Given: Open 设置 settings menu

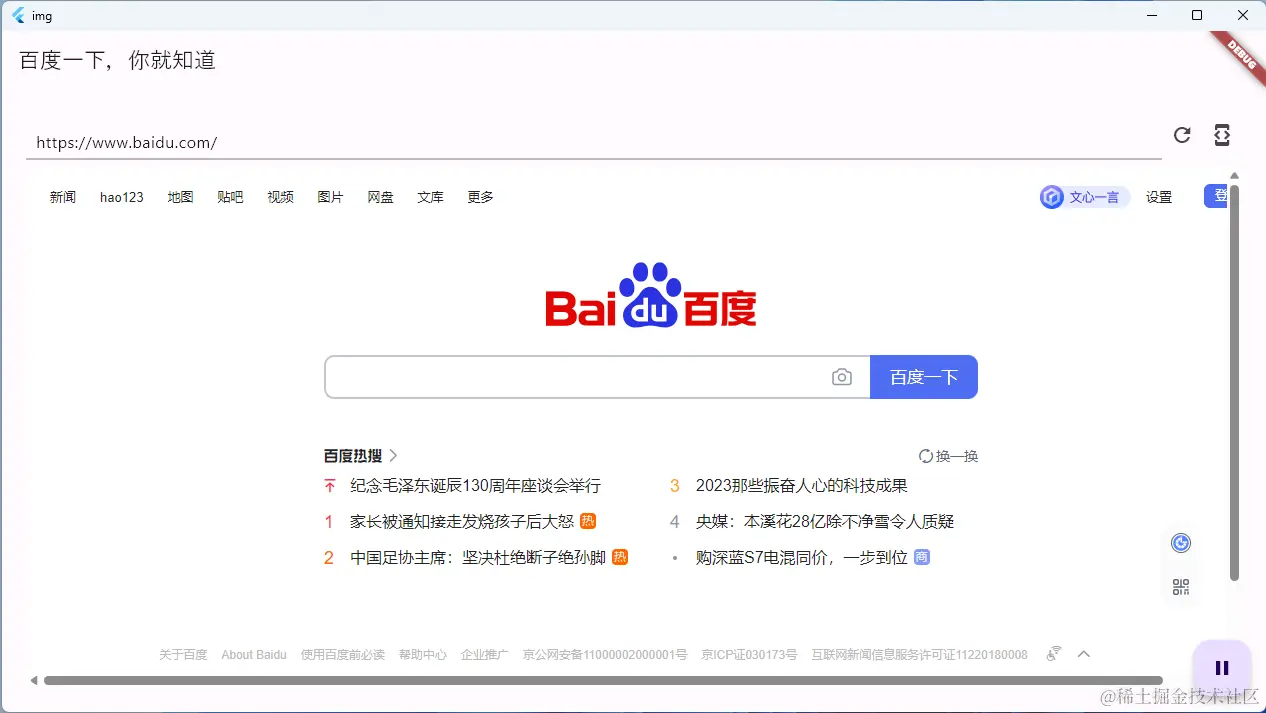Looking at the screenshot, I should [1159, 197].
